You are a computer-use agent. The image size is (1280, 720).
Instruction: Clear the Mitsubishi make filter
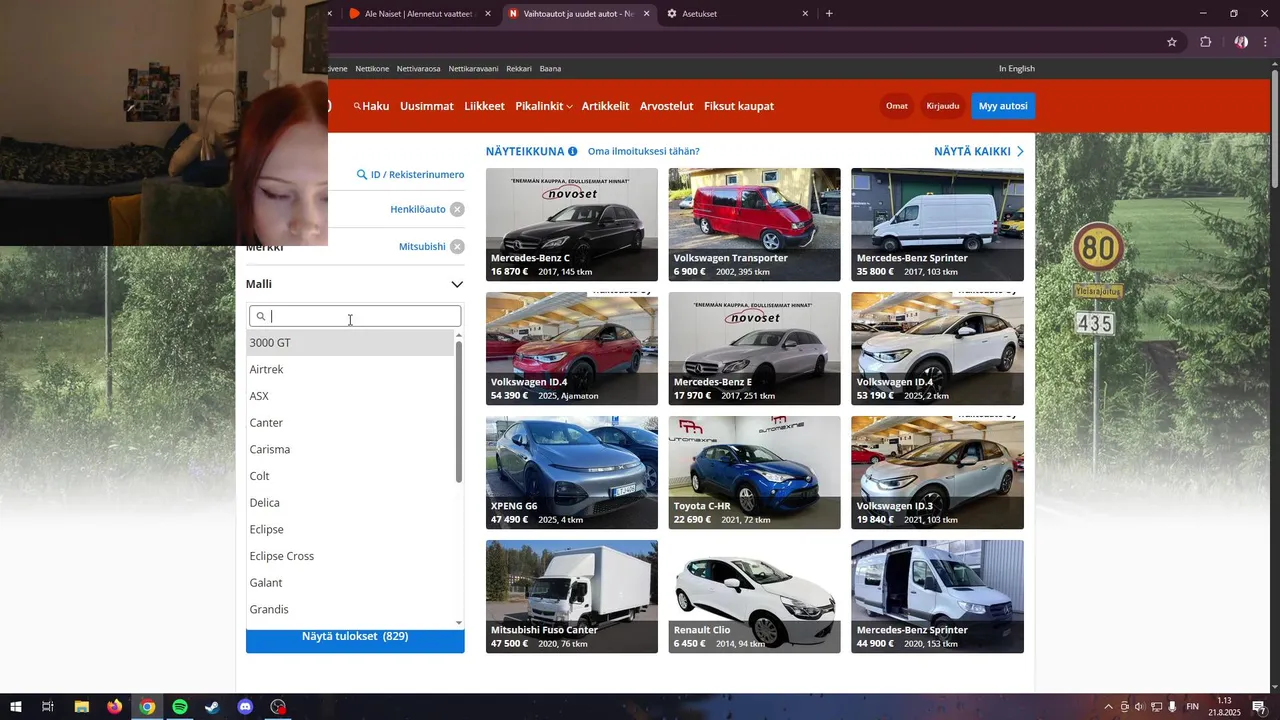coord(457,247)
